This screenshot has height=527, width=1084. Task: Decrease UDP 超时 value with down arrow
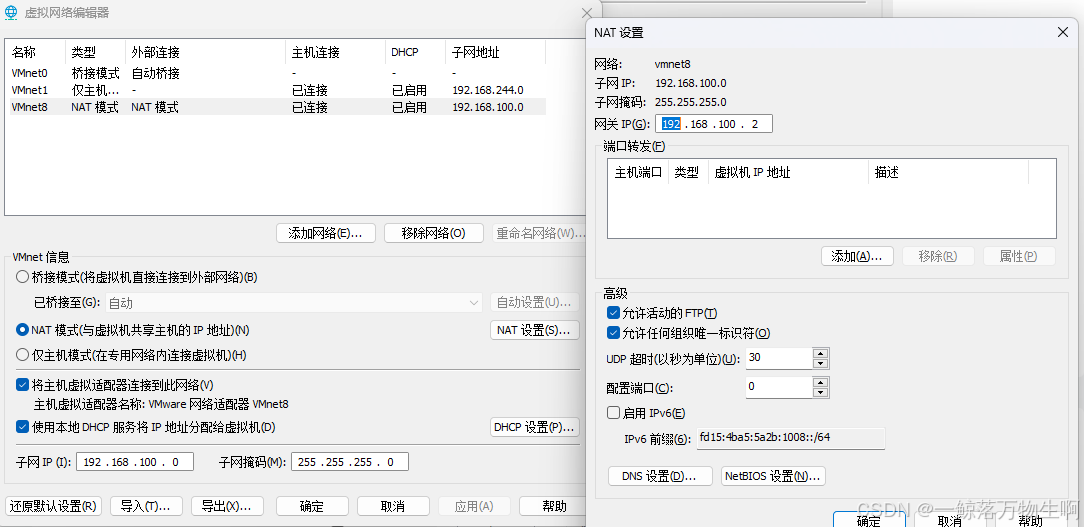click(x=821, y=364)
